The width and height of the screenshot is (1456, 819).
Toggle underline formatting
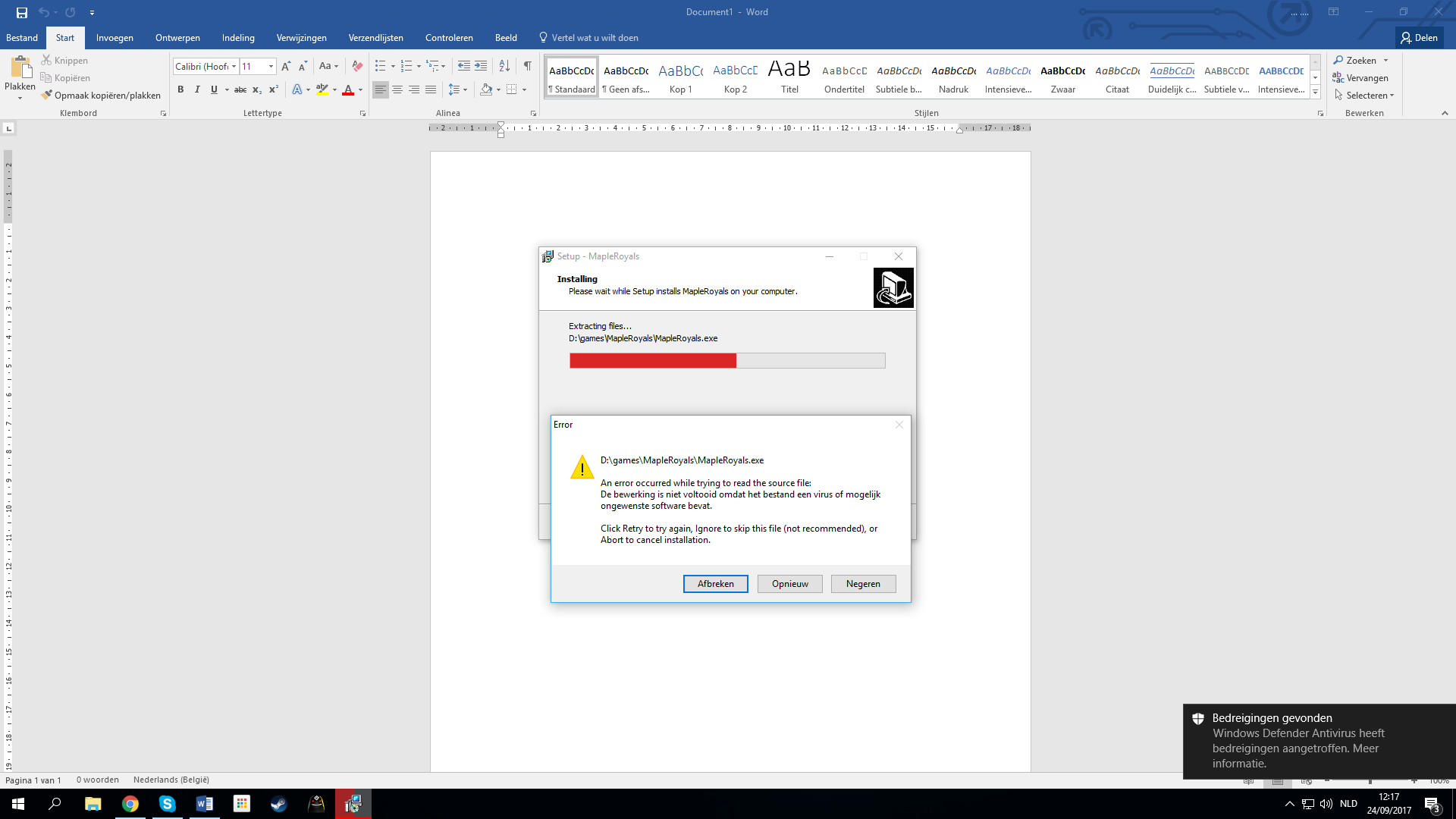tap(214, 89)
